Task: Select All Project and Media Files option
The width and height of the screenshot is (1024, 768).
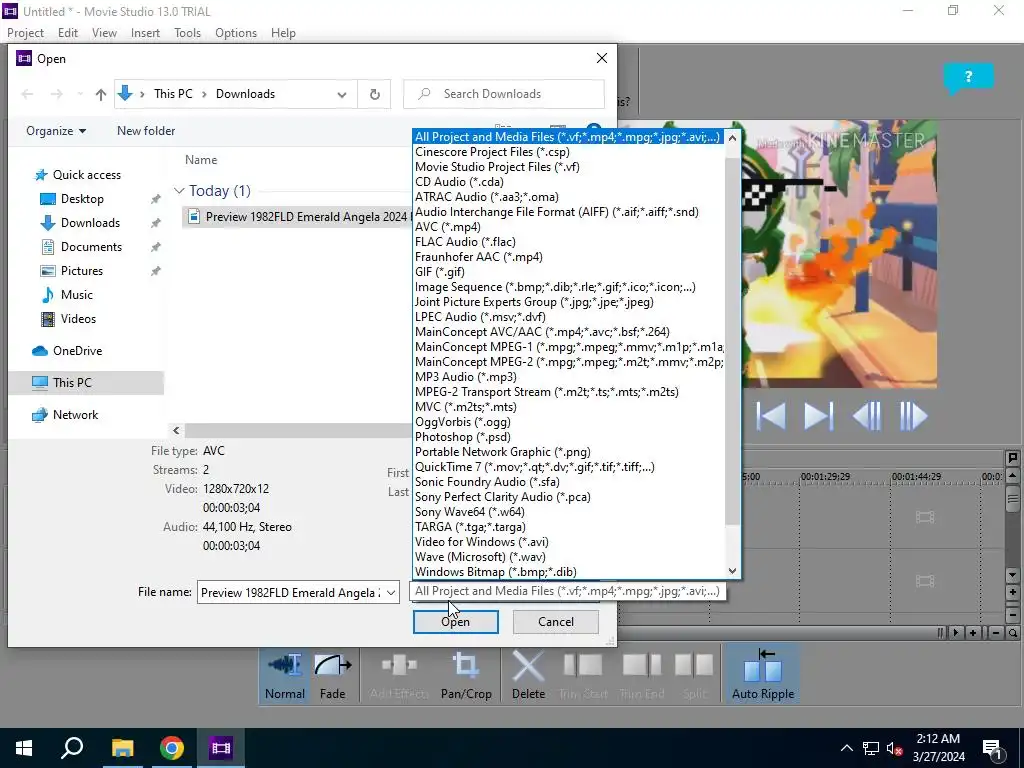Action: [567, 137]
